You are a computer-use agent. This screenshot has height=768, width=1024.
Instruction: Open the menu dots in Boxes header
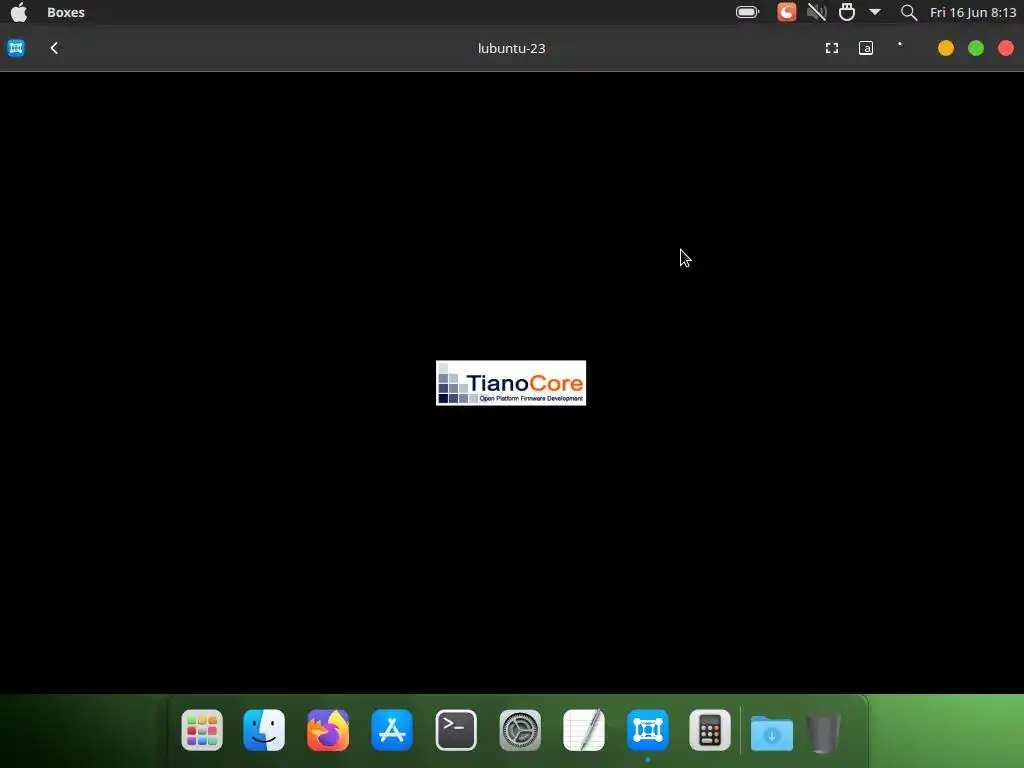coord(900,44)
